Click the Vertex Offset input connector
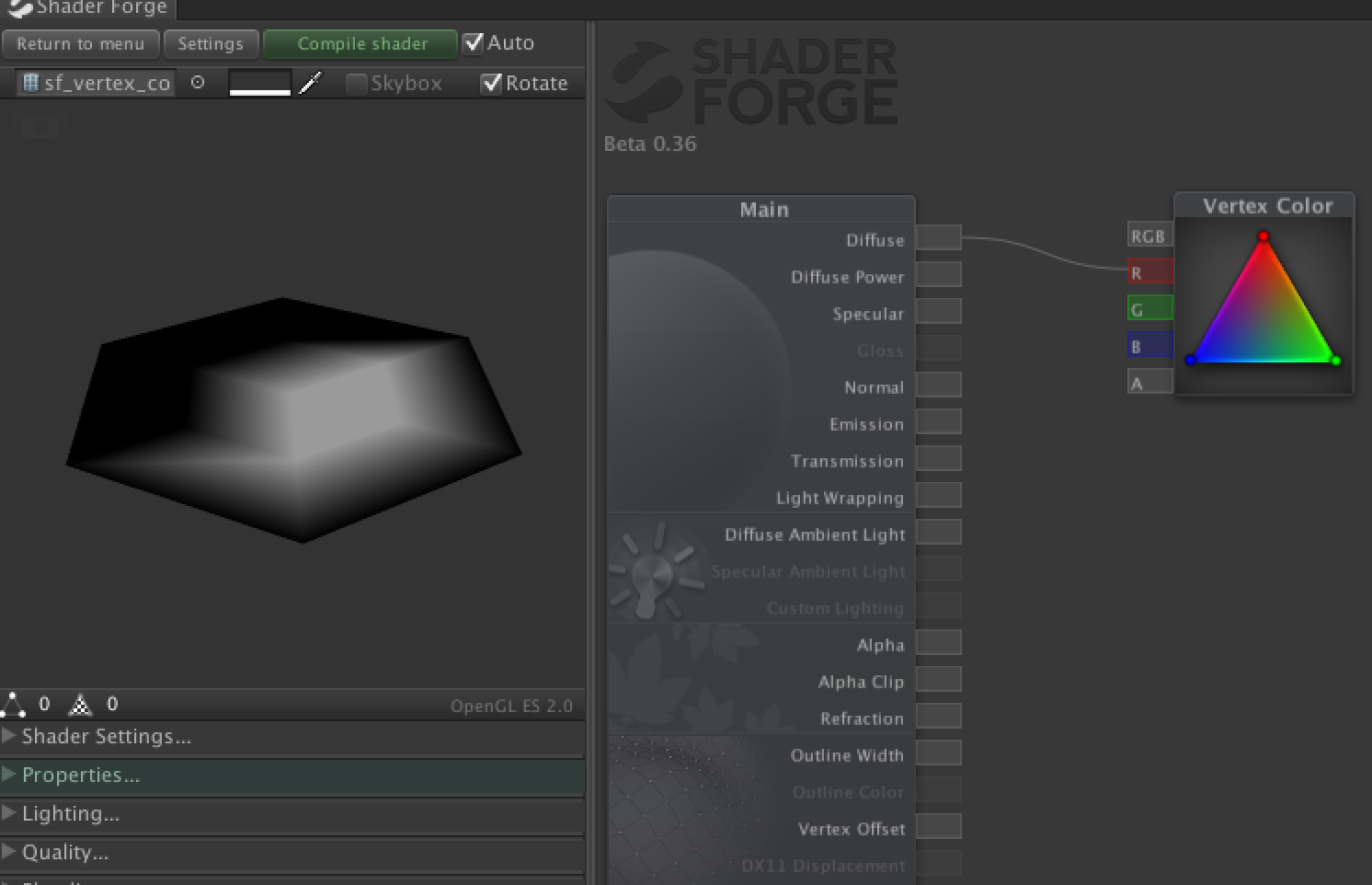Viewport: 1372px width, 885px height. [x=939, y=827]
